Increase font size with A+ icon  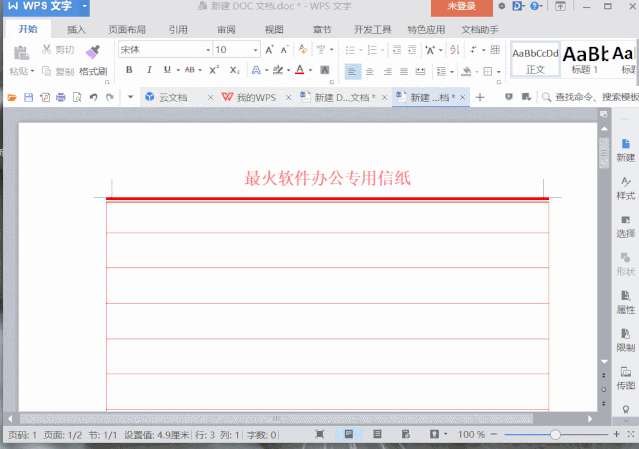[269, 50]
